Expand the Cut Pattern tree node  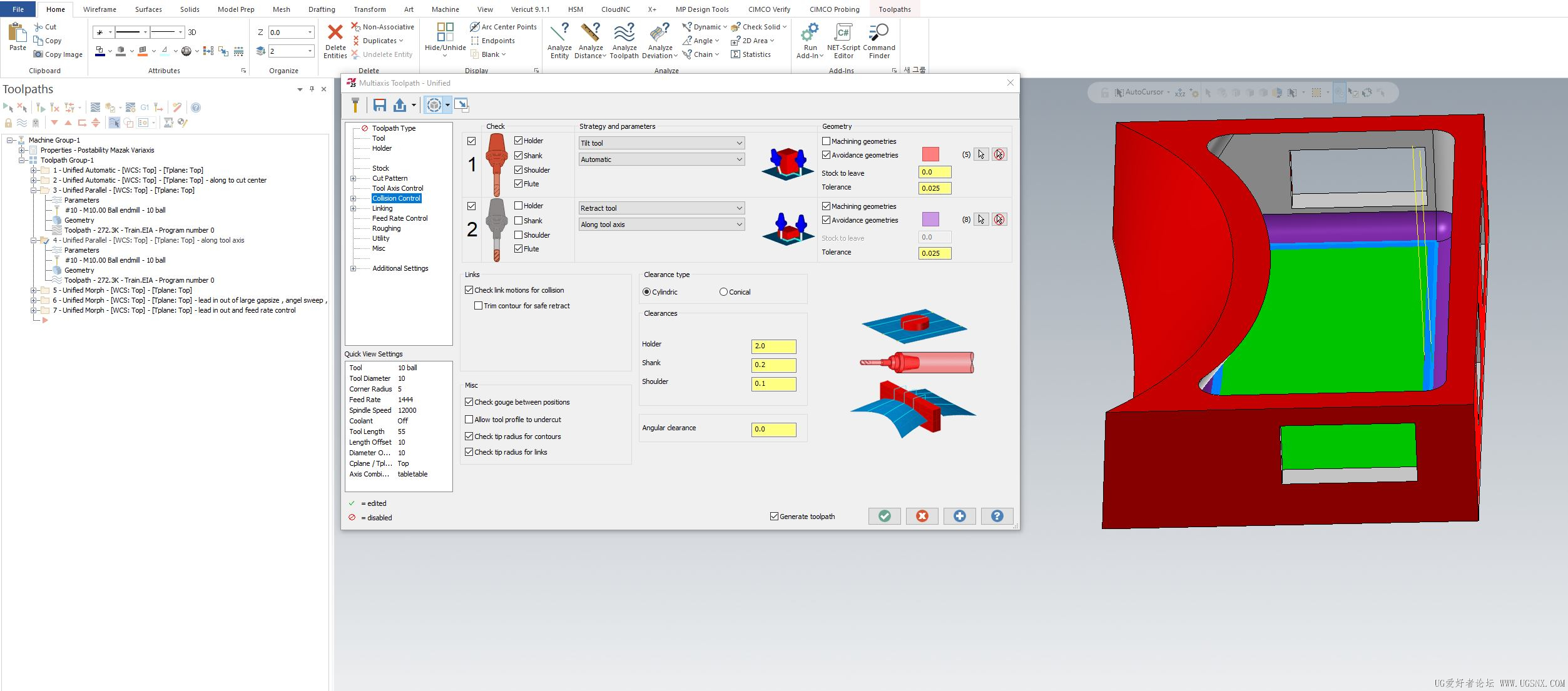[354, 178]
